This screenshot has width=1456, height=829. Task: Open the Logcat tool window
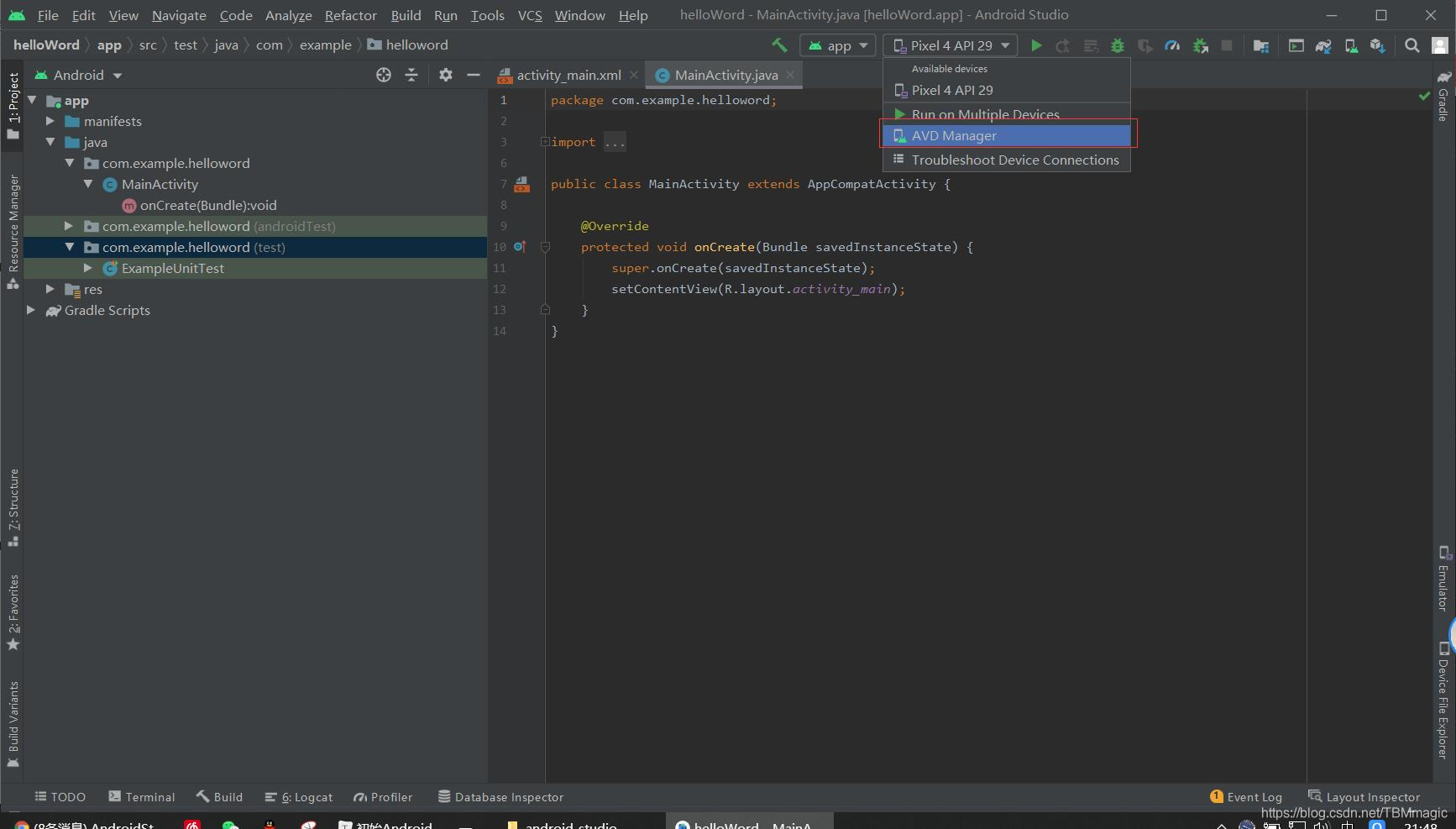(x=299, y=797)
